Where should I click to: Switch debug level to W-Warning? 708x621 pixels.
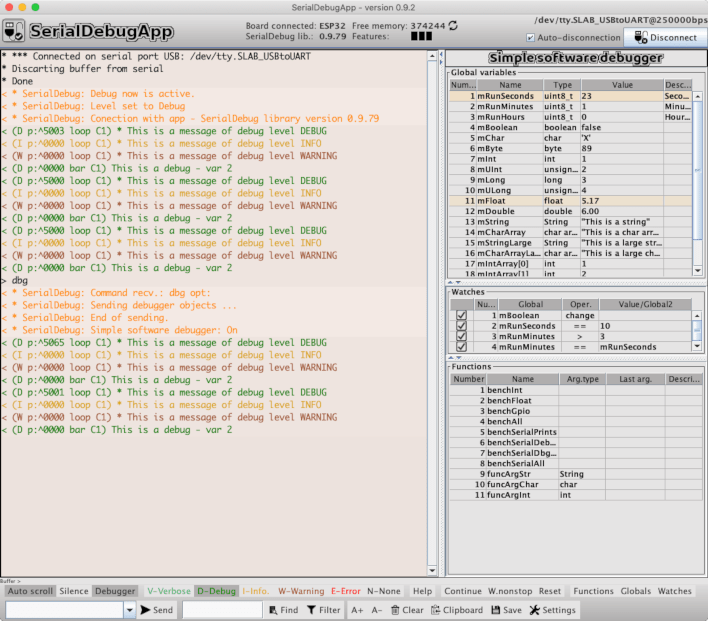point(301,591)
